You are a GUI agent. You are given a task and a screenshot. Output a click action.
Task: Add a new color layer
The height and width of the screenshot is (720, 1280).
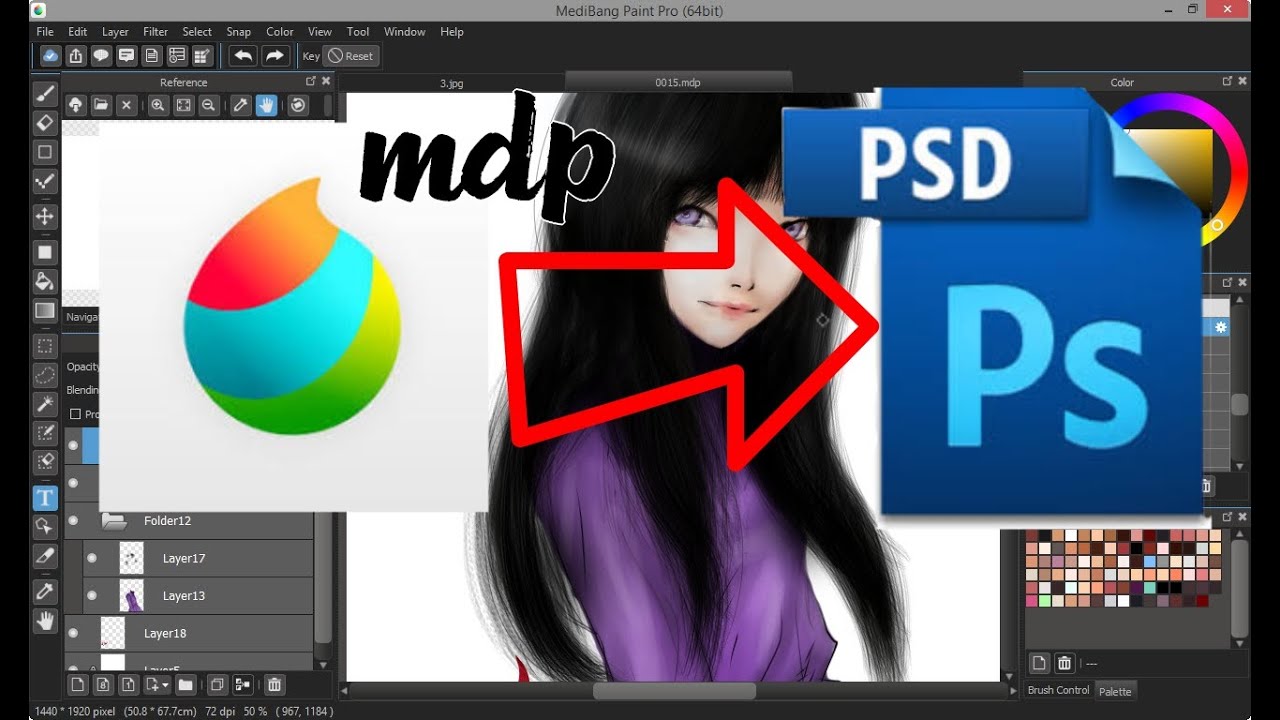(78, 685)
